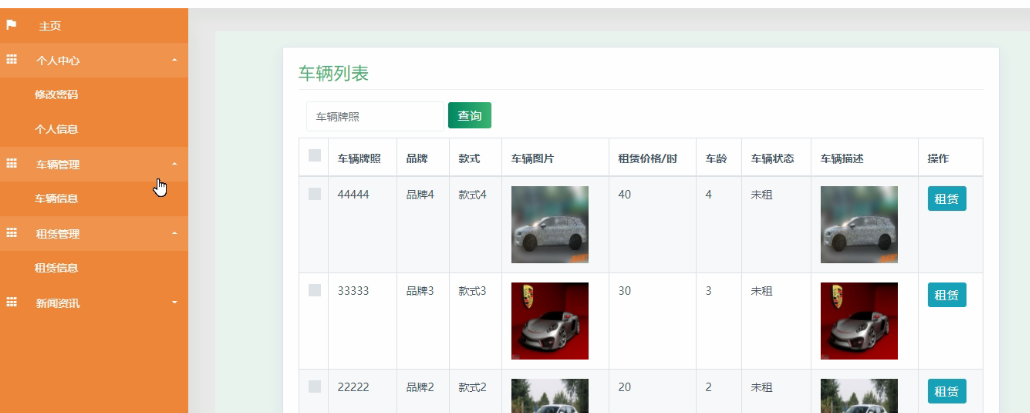Open the 车辆图片 thumbnail for vehicle 33333
The image size is (1030, 413).
point(550,321)
